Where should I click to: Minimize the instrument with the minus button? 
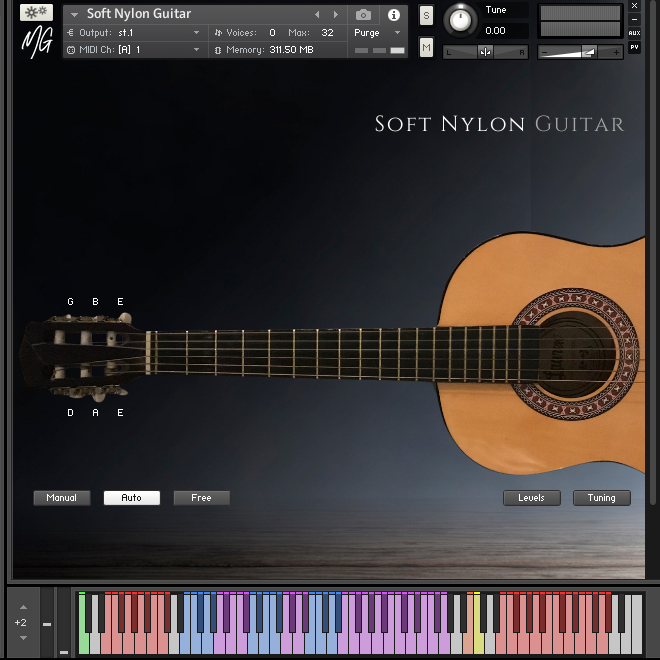pos(634,19)
